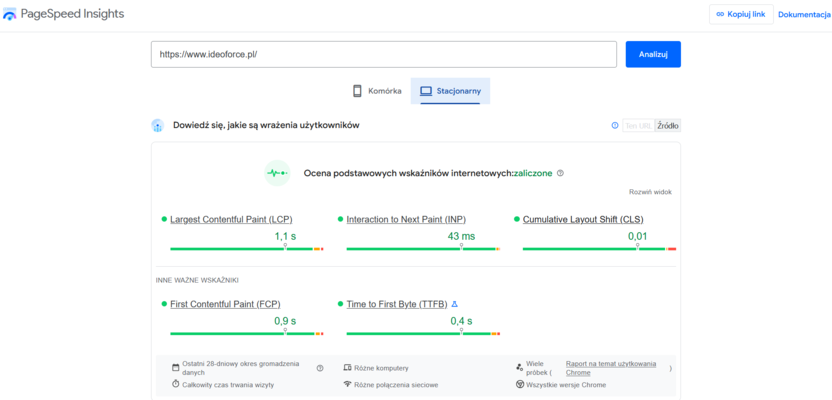
Task: Click the 'Kopiuj link' button
Action: tap(739, 14)
